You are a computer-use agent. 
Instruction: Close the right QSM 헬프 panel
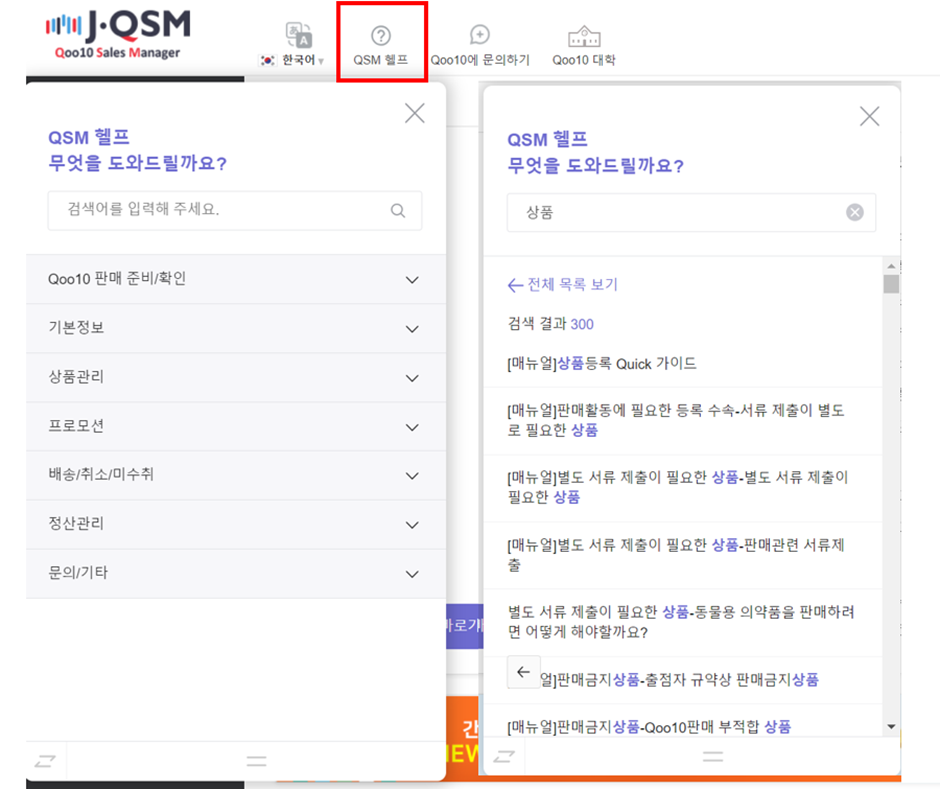point(869,116)
